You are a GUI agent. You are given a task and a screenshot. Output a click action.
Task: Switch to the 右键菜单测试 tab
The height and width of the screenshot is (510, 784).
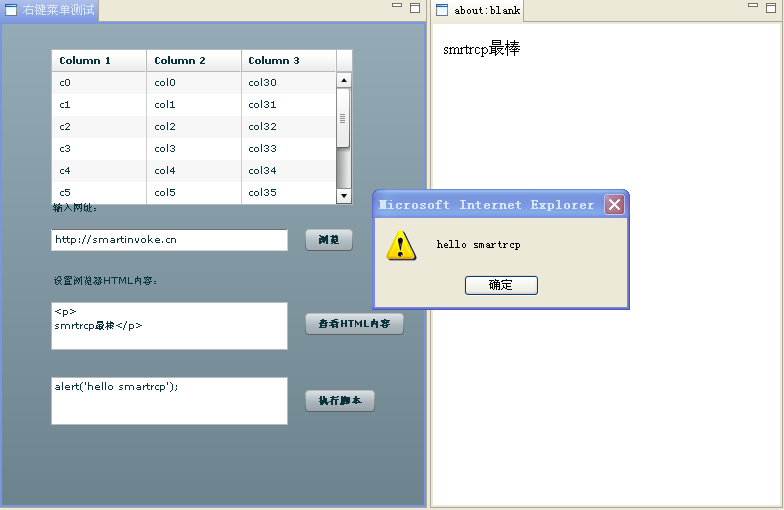[x=50, y=10]
